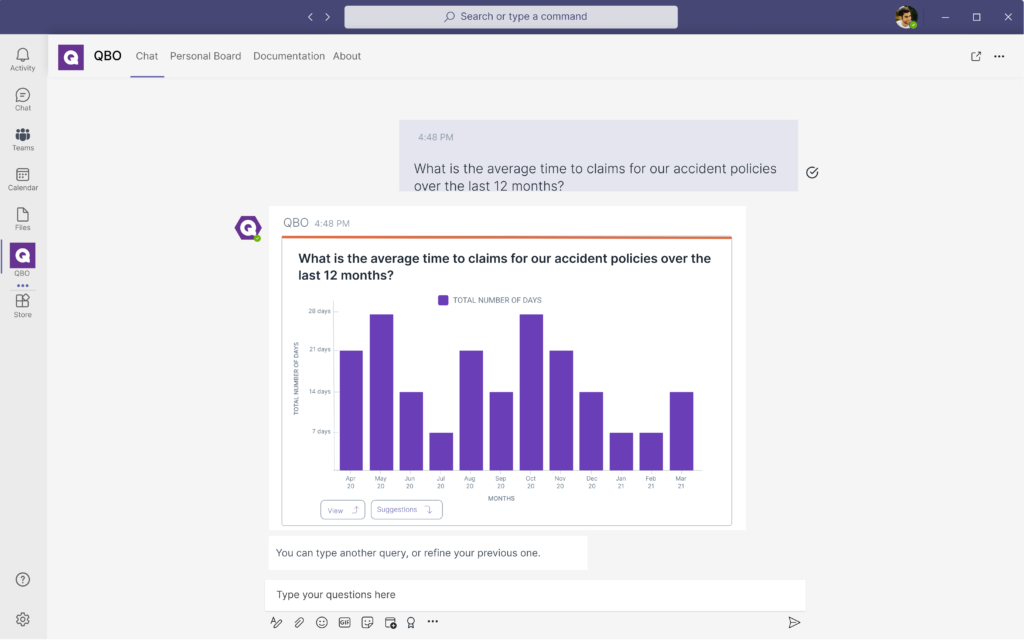Open the sticker picker

click(x=367, y=622)
